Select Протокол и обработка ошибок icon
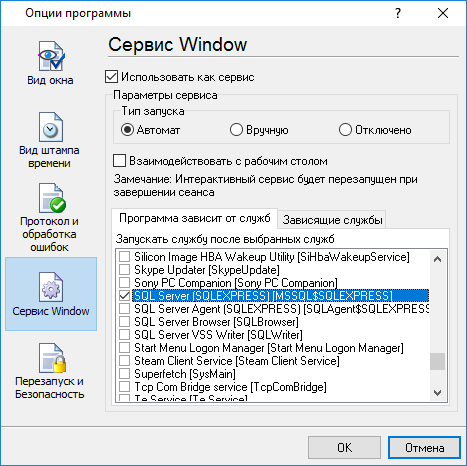This screenshot has width=467, height=466. tap(52, 198)
